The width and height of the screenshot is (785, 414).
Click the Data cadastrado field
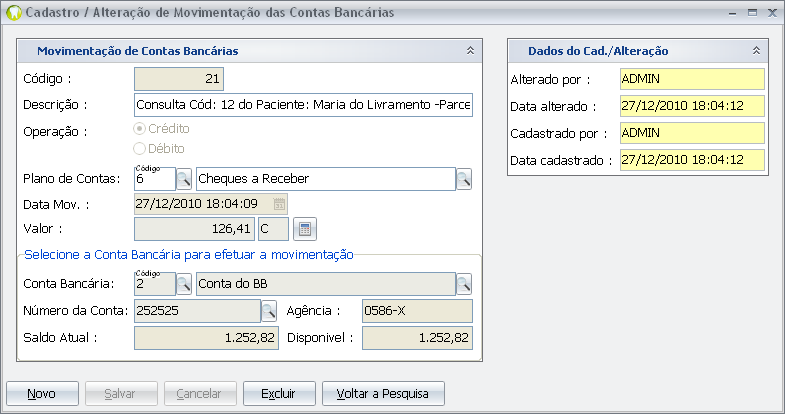692,160
